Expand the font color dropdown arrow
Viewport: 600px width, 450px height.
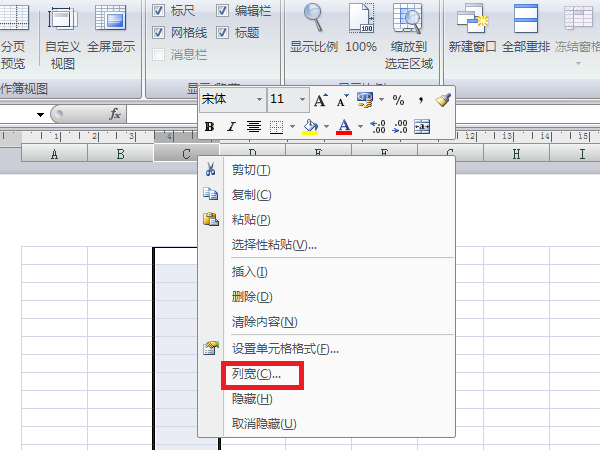pyautogui.click(x=360, y=126)
